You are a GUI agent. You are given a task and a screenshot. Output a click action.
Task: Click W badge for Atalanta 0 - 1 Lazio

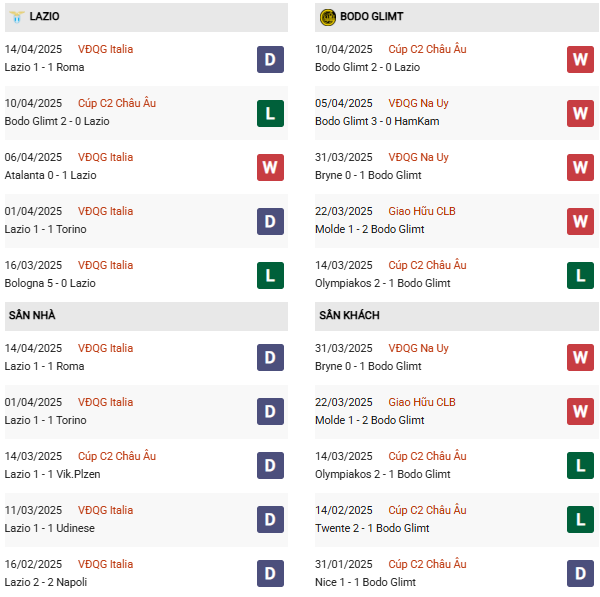270,167
